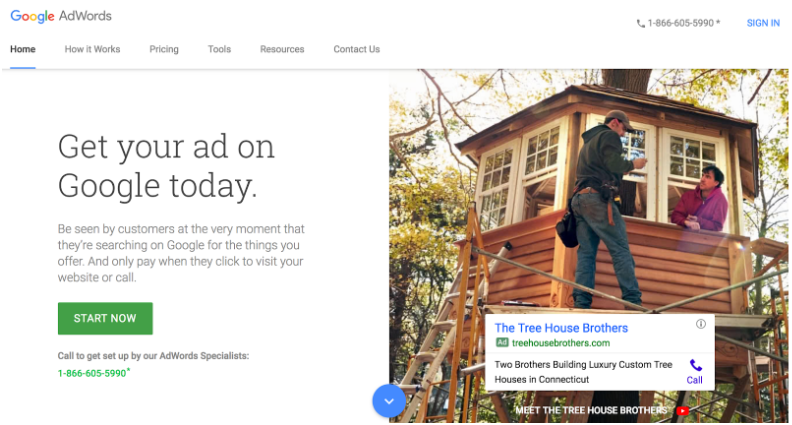The image size is (792, 425).
Task: Click the Google AdWords logo
Action: coord(61,16)
